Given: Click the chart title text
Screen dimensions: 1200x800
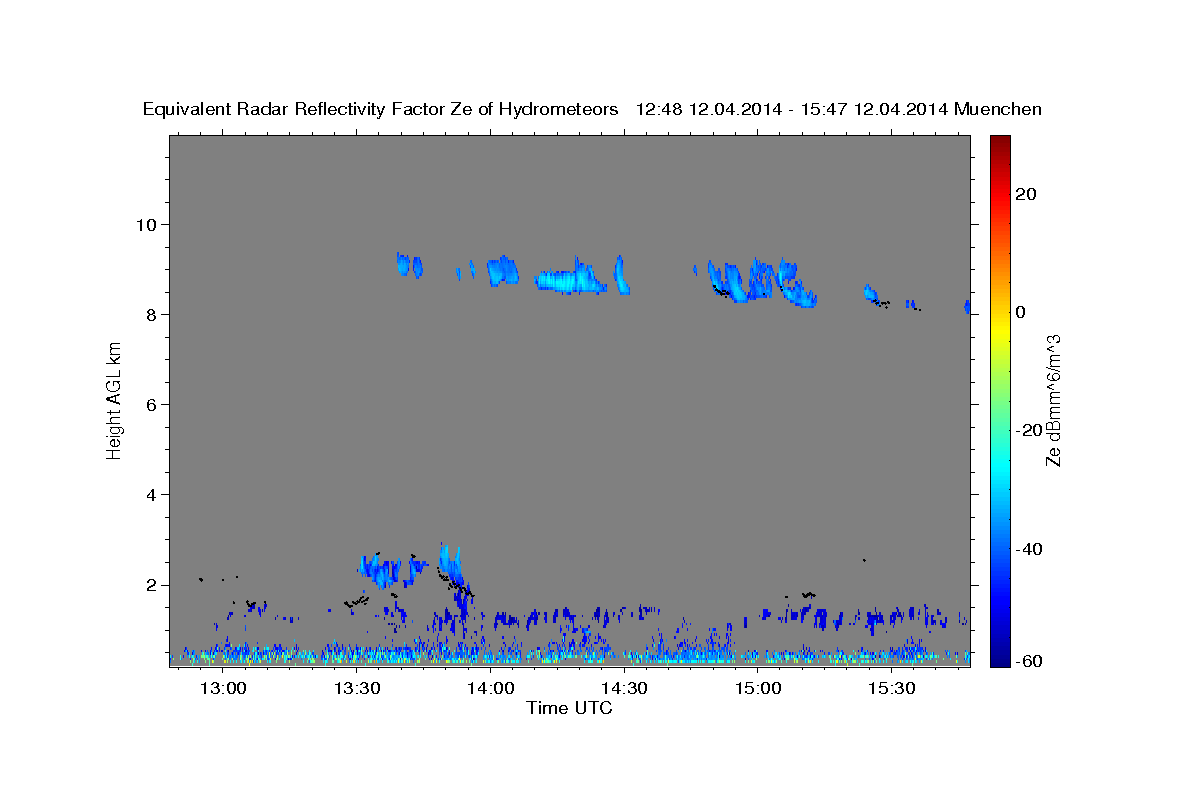Looking at the screenshot, I should click(593, 109).
